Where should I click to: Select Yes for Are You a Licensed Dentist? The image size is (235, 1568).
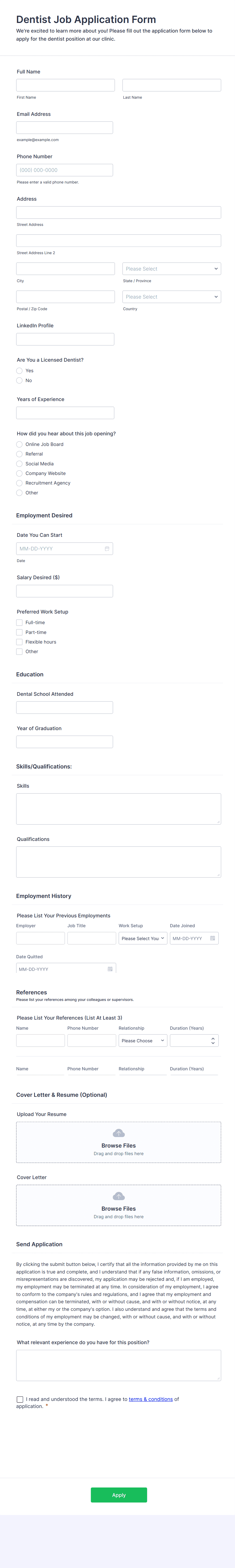point(19,371)
